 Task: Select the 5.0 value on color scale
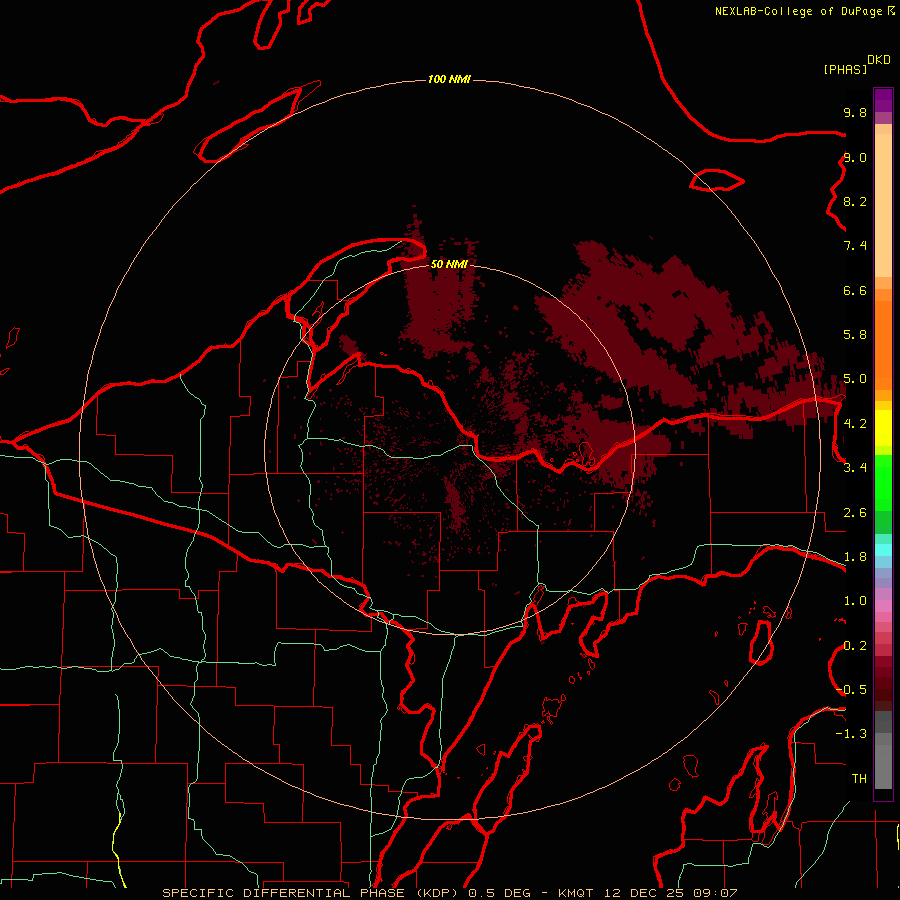coord(855,379)
